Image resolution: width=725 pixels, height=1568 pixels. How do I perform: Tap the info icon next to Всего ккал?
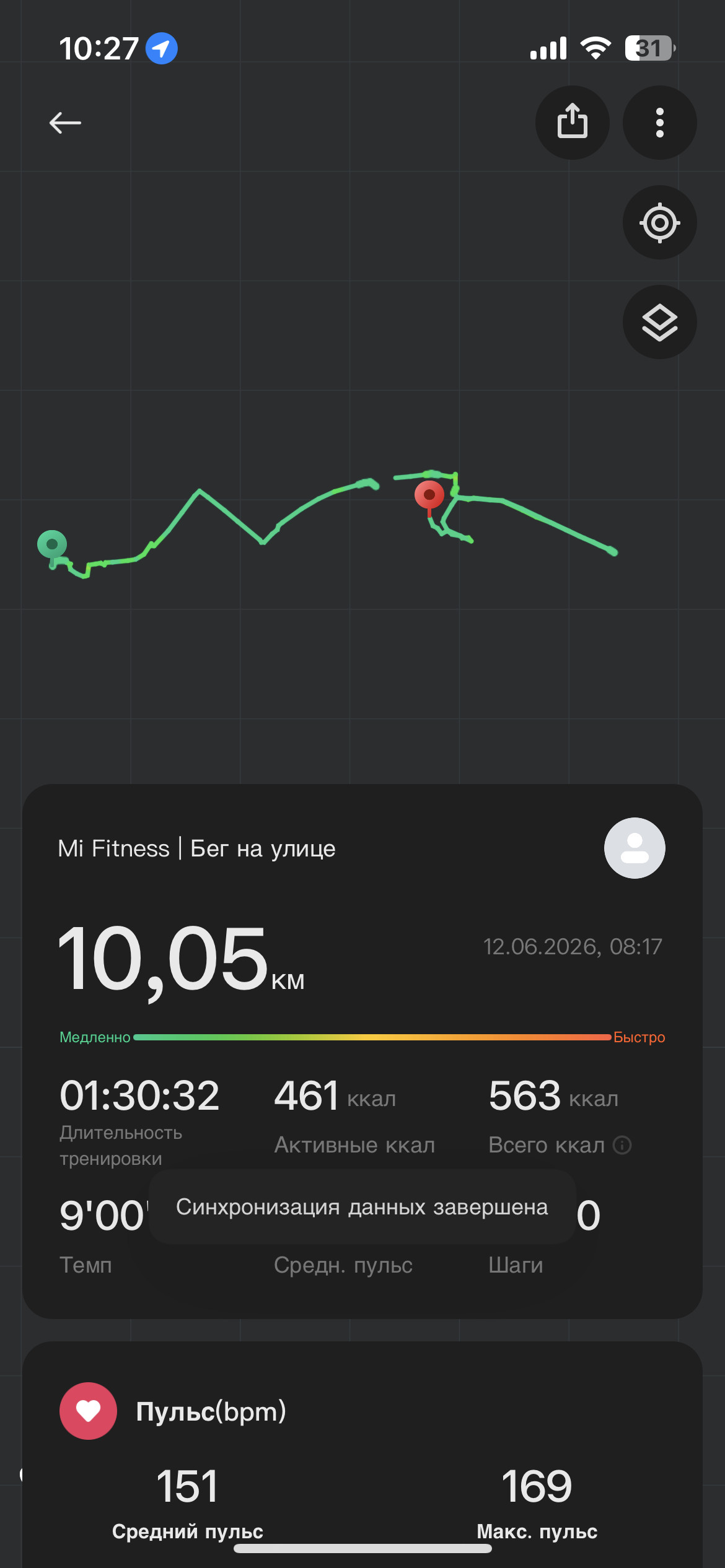[622, 1145]
